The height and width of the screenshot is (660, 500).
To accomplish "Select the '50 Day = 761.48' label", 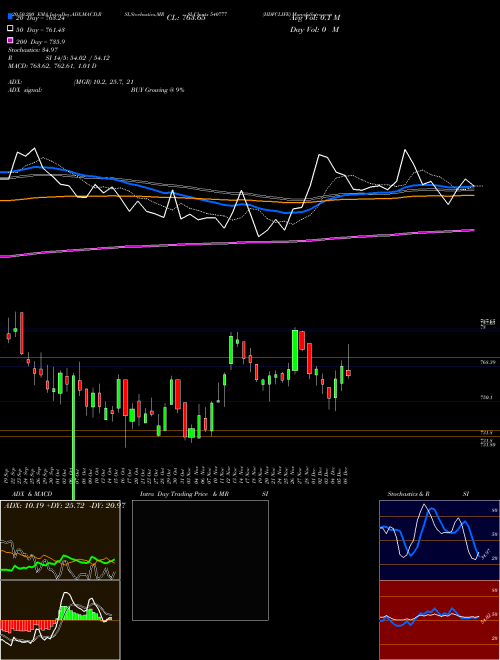I will [40, 30].
